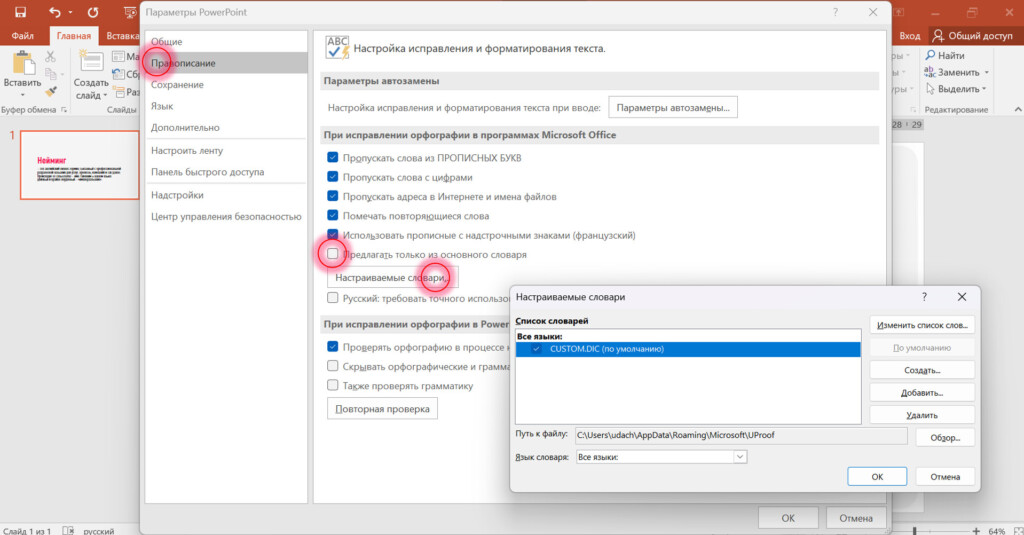1024x535 pixels.
Task: Click the Format Painter brush icon
Action: tap(50, 91)
